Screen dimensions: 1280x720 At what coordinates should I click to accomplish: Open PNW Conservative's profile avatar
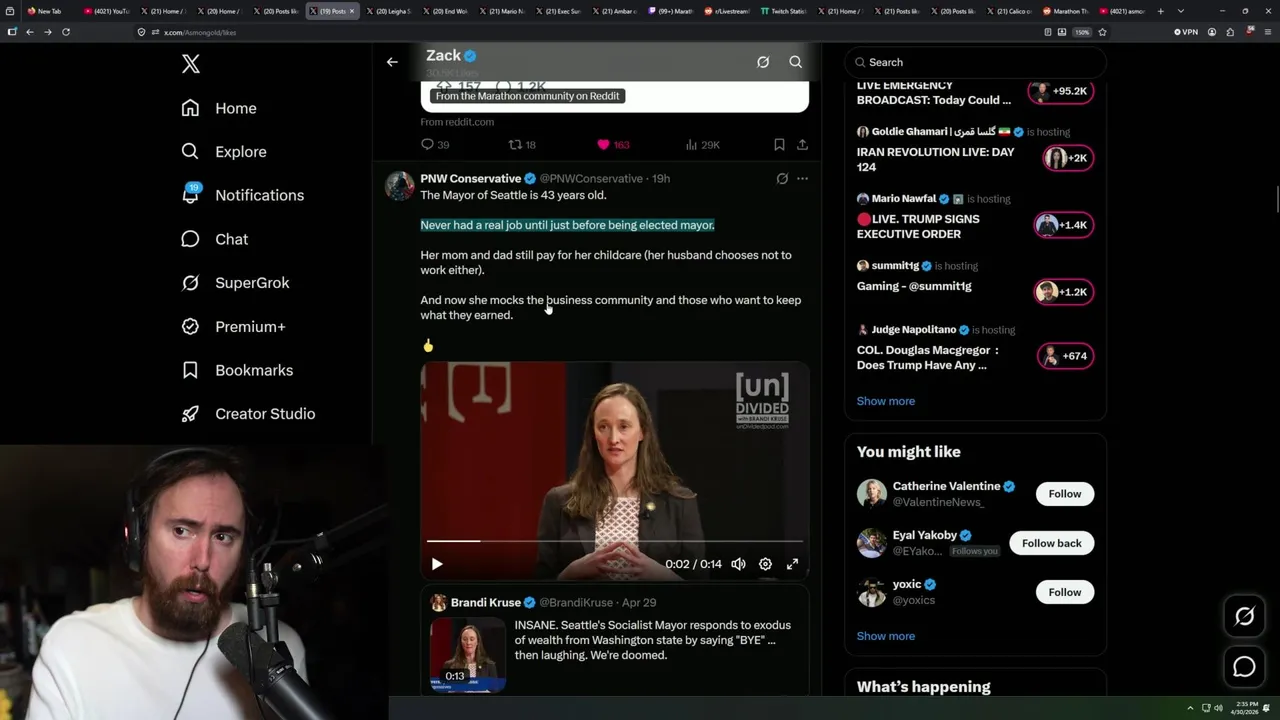[x=400, y=186]
